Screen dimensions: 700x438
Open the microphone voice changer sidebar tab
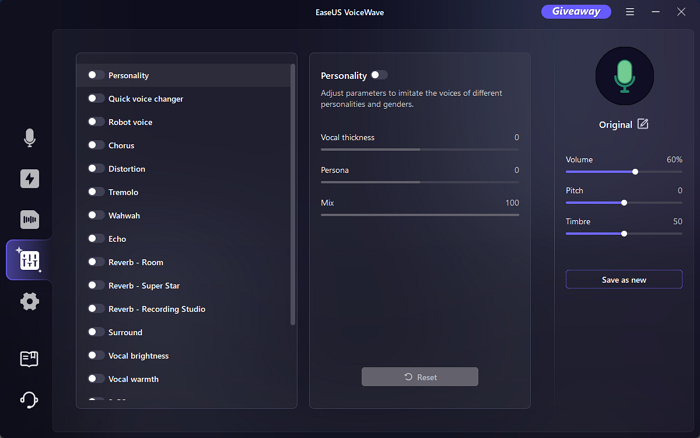click(29, 138)
